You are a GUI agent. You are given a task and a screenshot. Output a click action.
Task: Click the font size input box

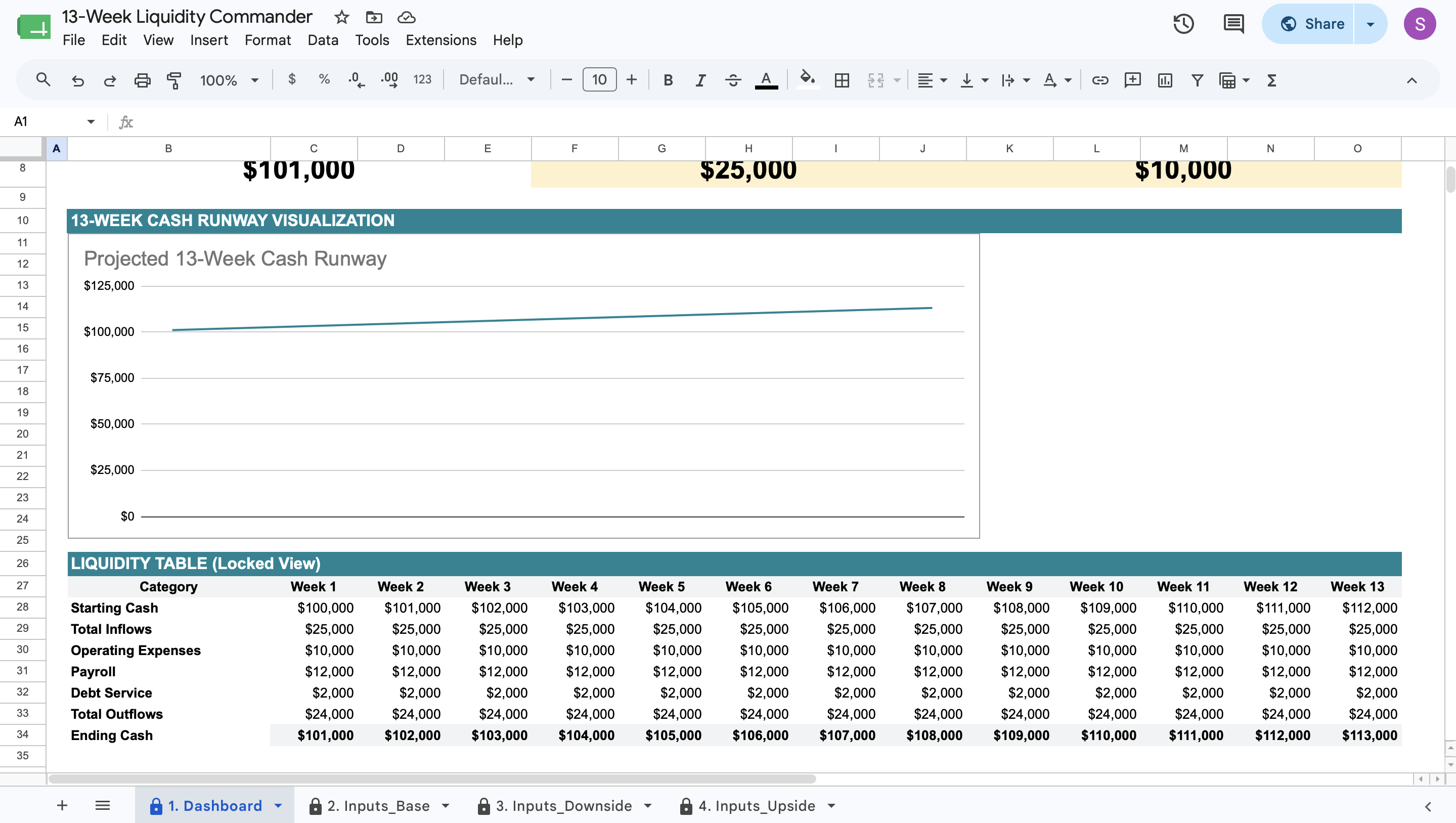pos(599,80)
